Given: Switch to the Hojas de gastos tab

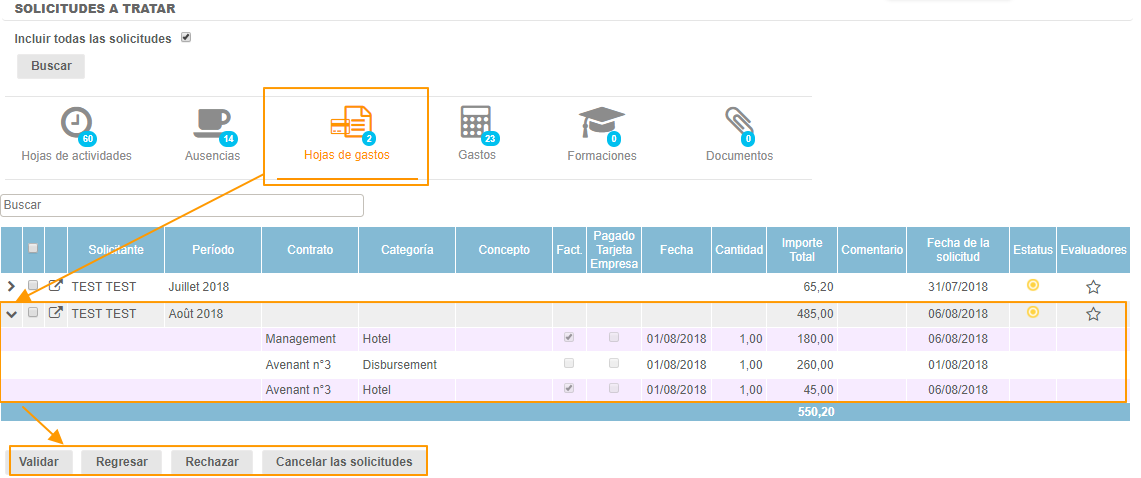Looking at the screenshot, I should (346, 134).
